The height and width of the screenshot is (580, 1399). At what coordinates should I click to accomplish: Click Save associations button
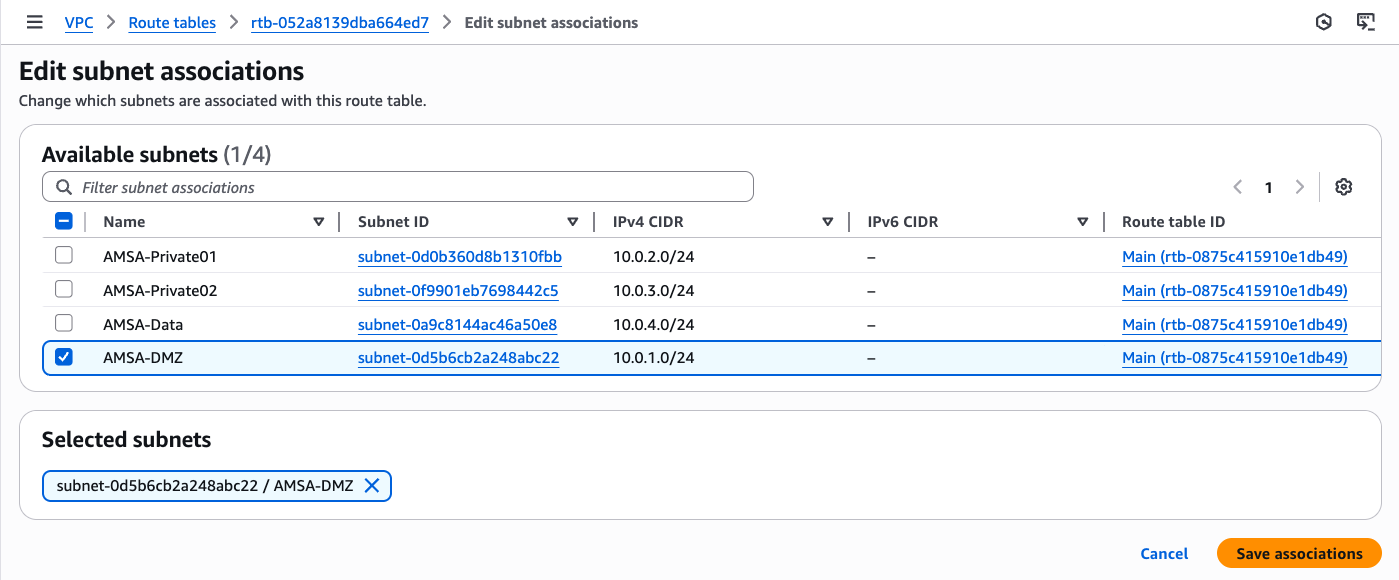(1298, 553)
